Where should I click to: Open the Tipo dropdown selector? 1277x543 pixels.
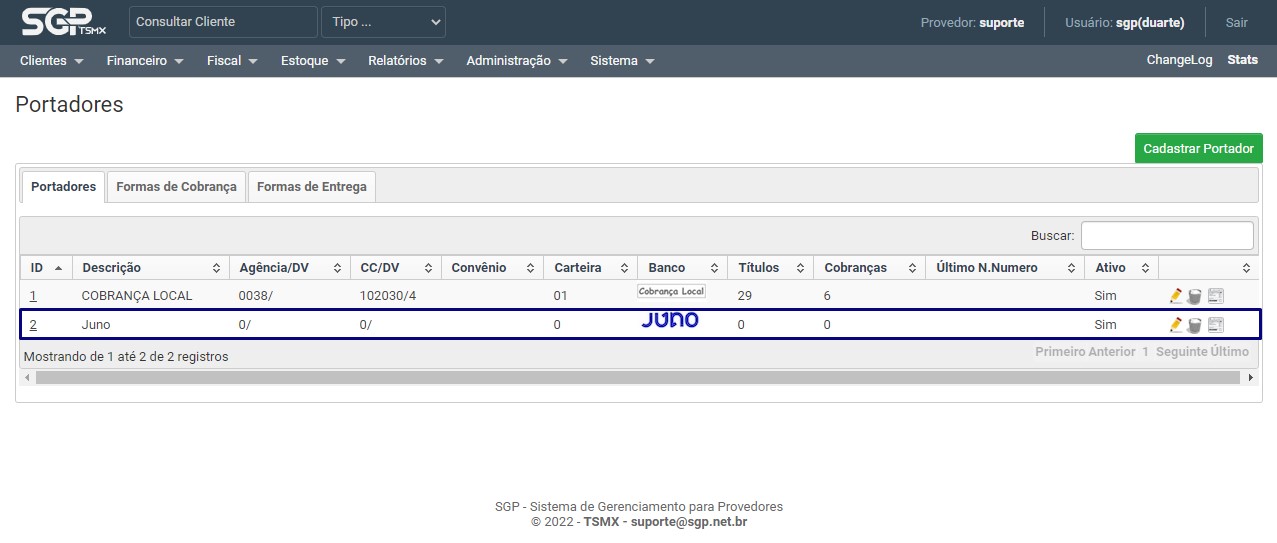(x=383, y=22)
